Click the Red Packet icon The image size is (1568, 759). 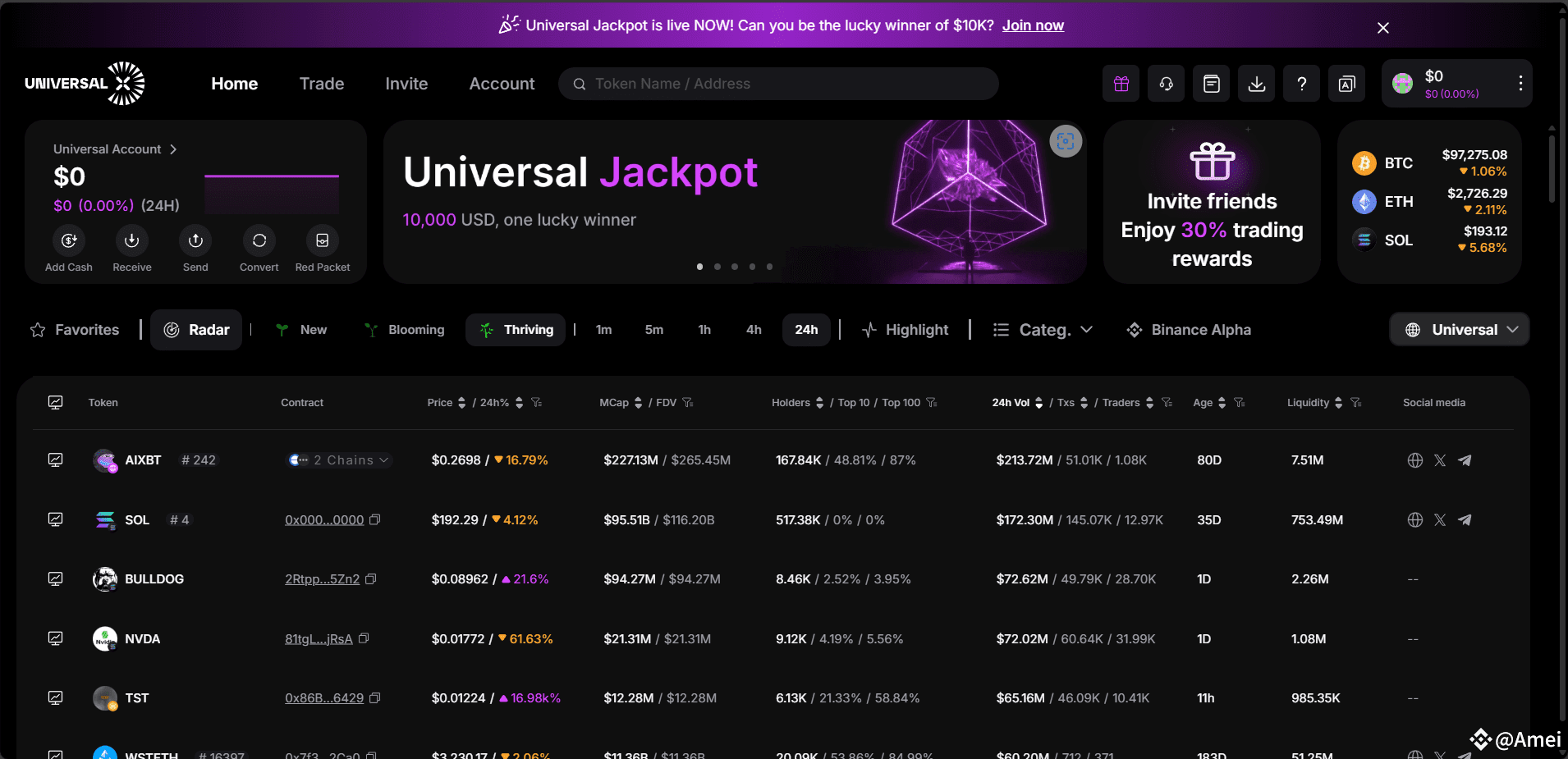pos(323,240)
